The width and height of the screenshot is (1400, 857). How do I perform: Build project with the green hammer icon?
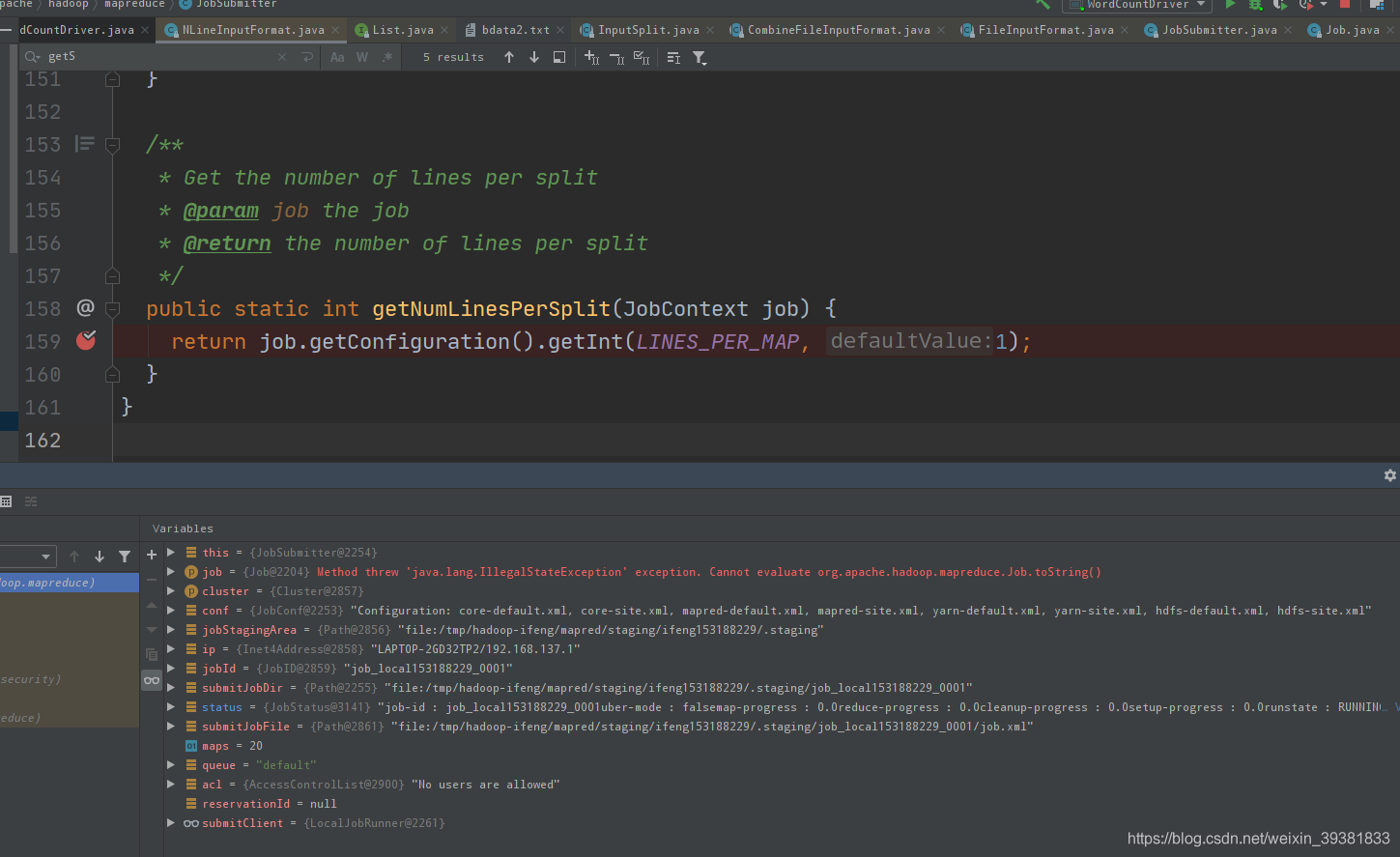[1043, 4]
